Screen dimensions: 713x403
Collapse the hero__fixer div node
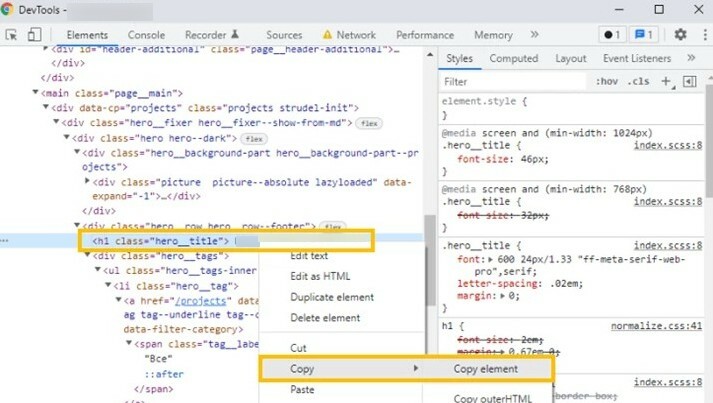pyautogui.click(x=56, y=122)
